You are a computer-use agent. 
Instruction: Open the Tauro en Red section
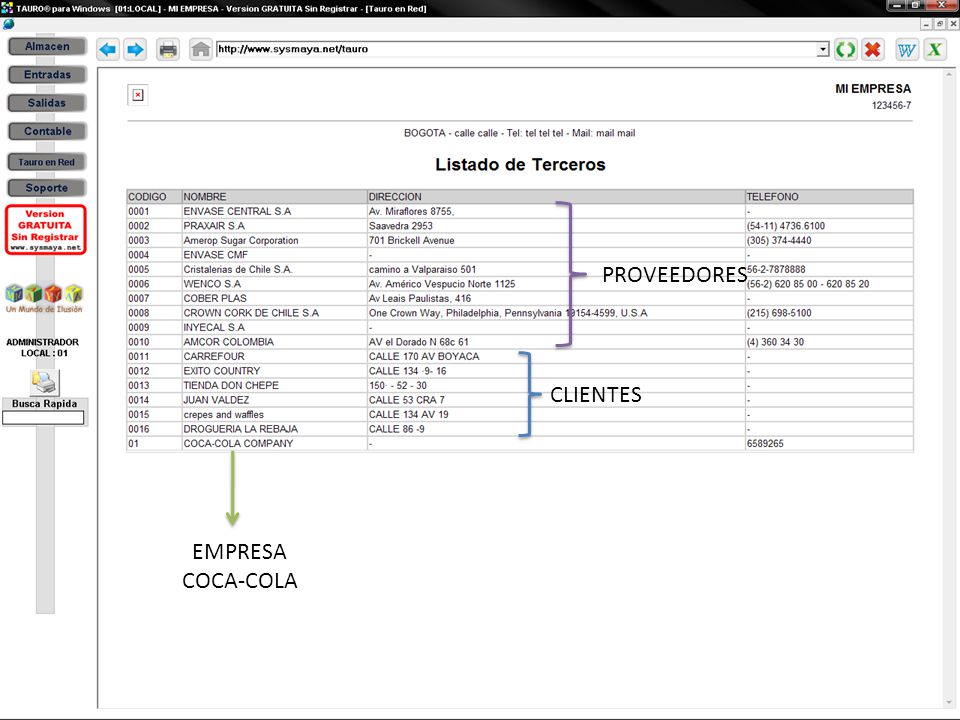(x=47, y=162)
